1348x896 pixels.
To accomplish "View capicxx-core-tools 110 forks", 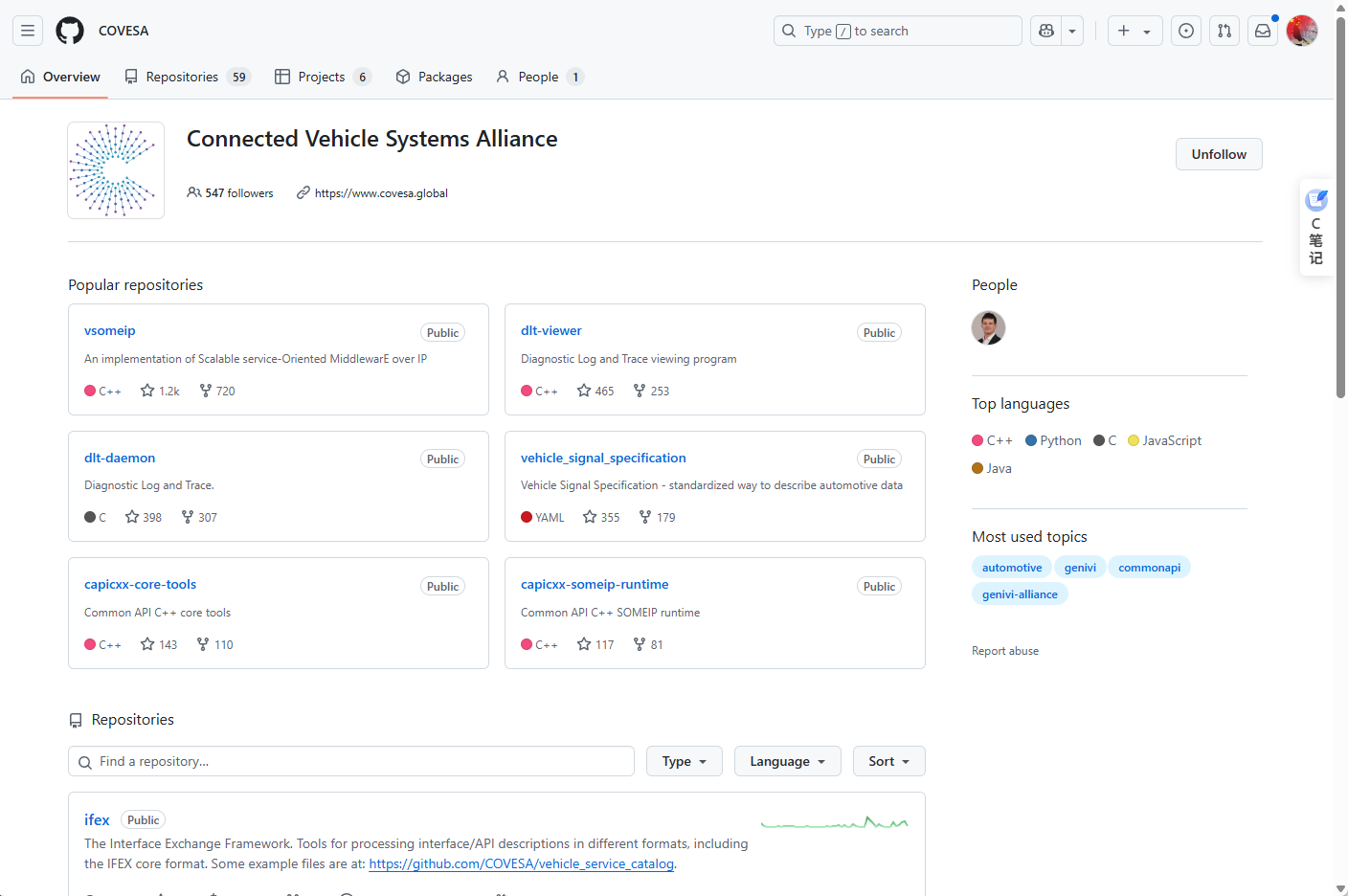I will click(214, 644).
